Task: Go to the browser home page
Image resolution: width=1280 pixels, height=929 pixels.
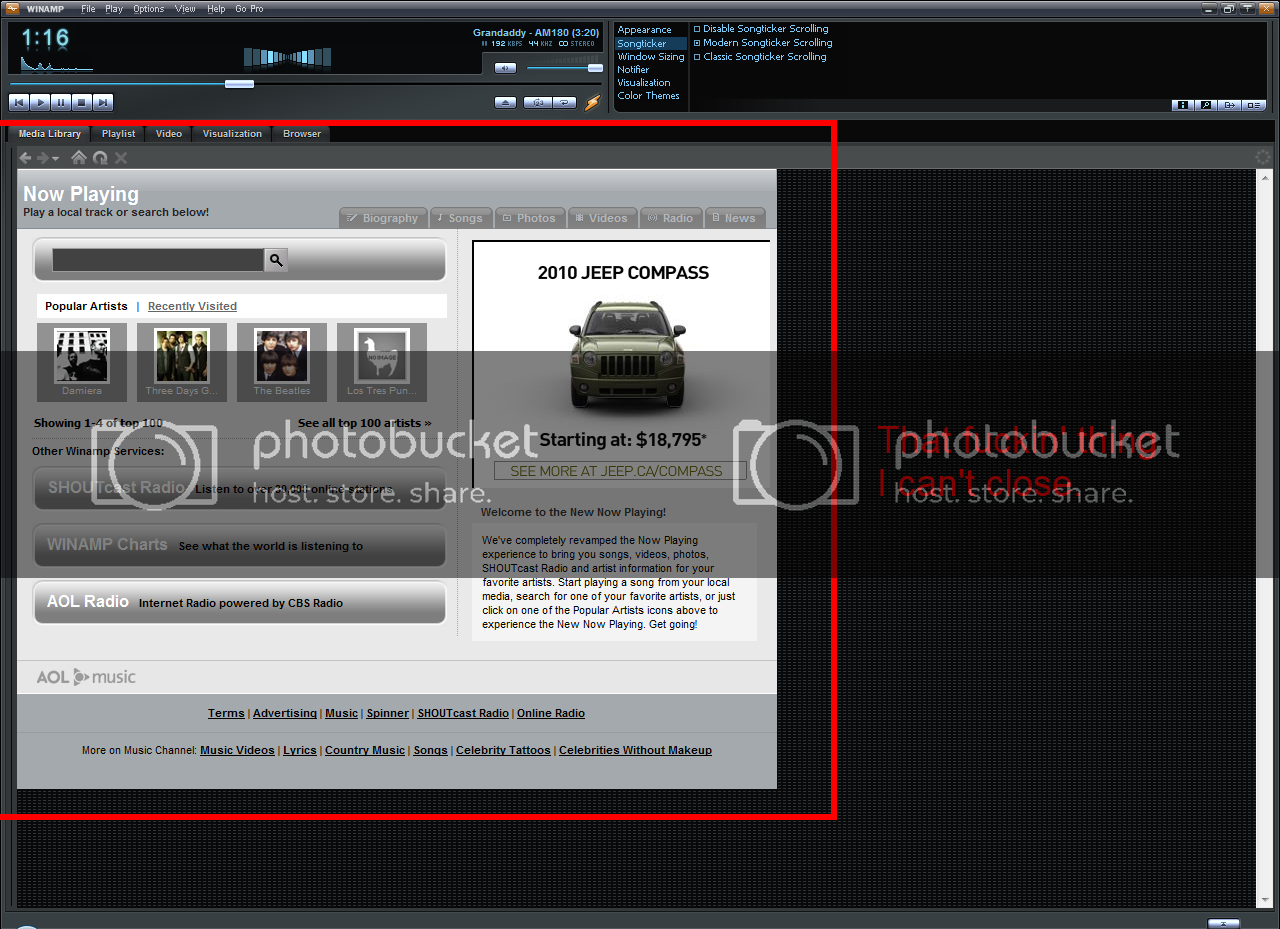Action: pyautogui.click(x=79, y=158)
